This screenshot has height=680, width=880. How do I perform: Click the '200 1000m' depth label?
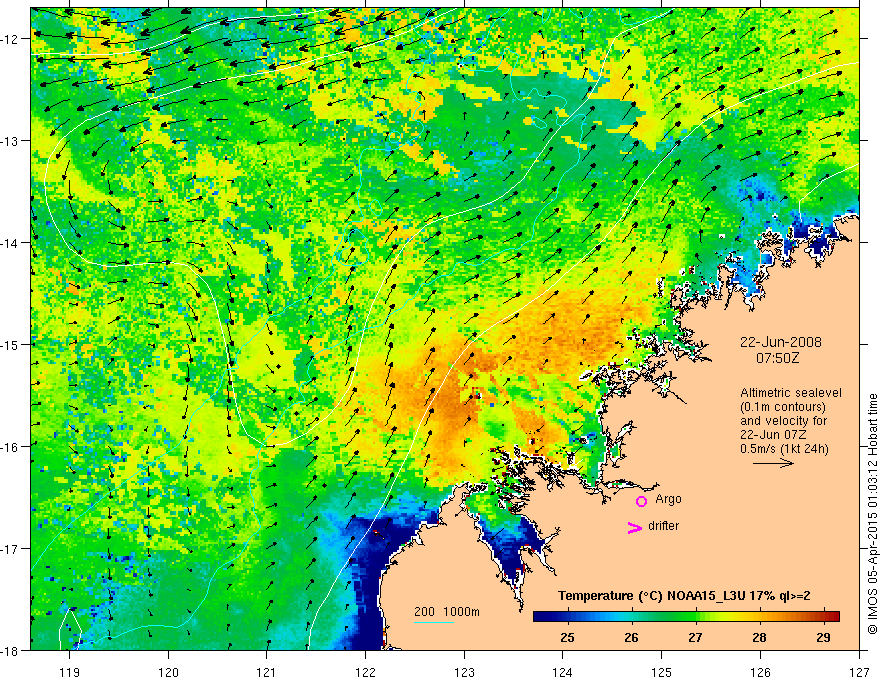pos(447,612)
